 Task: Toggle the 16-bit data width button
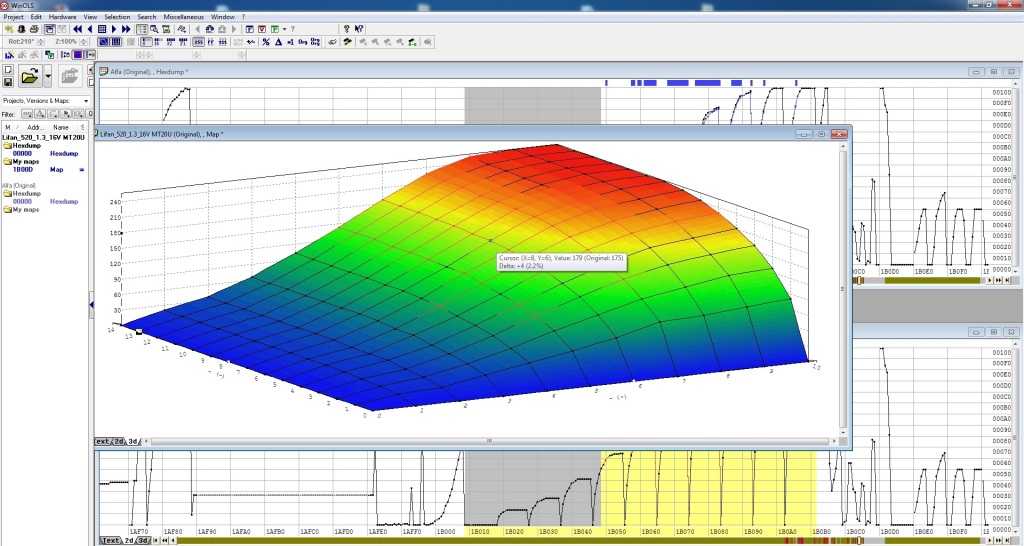point(158,42)
